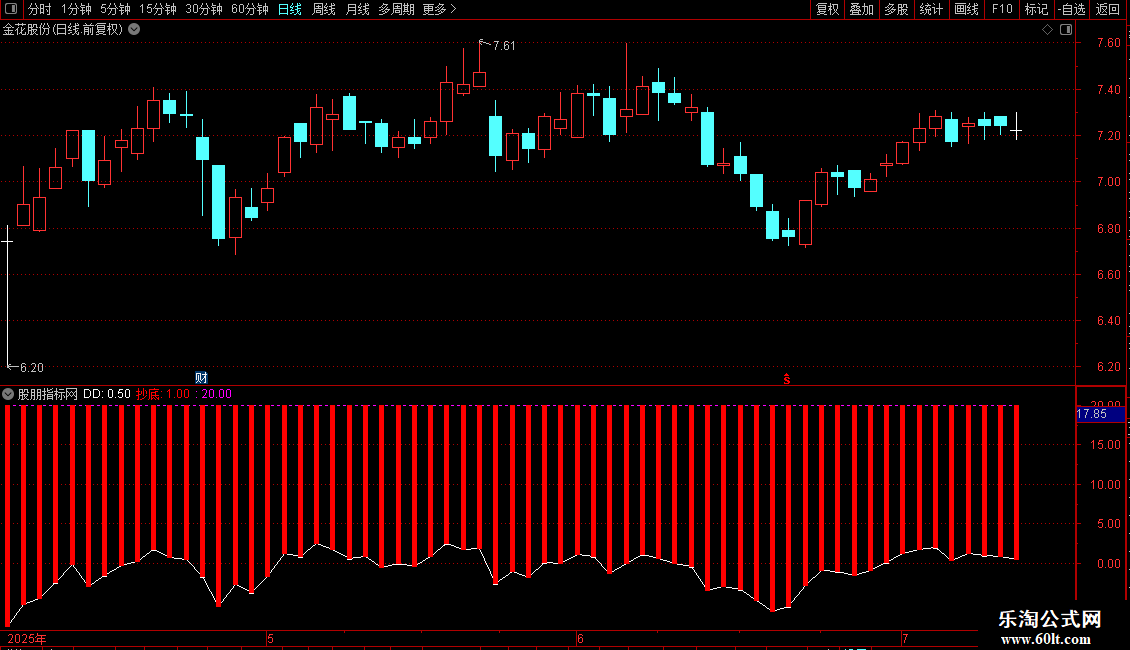Image resolution: width=1130 pixels, height=650 pixels.
Task: Click the diamond icon above the price axis
Action: click(1047, 30)
